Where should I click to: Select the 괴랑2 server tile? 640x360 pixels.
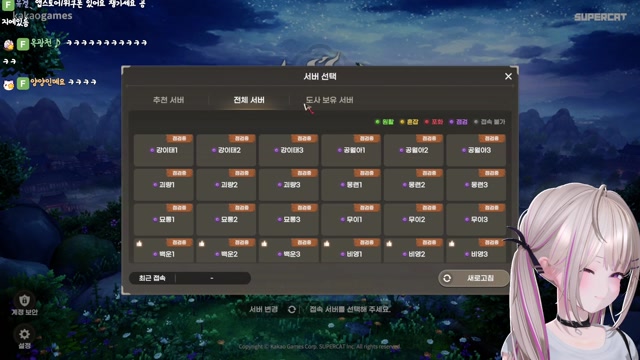tap(226, 184)
